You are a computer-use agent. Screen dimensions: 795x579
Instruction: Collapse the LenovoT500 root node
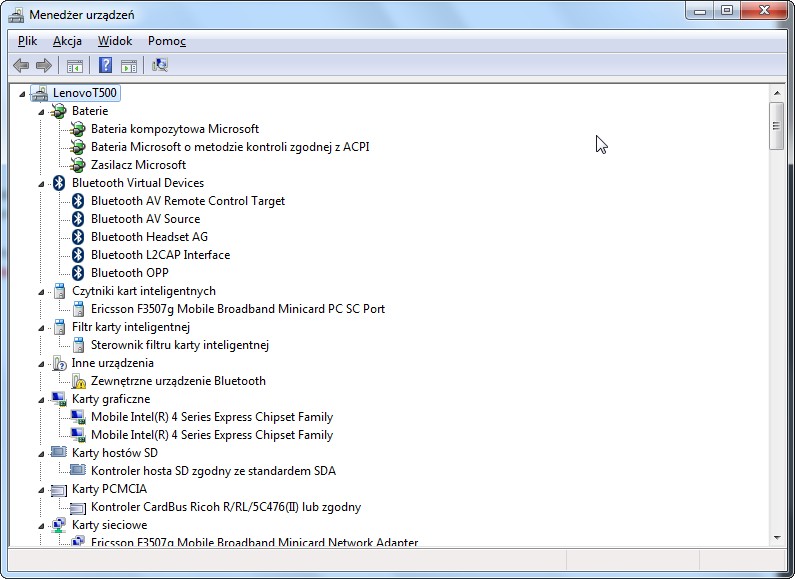22,94
